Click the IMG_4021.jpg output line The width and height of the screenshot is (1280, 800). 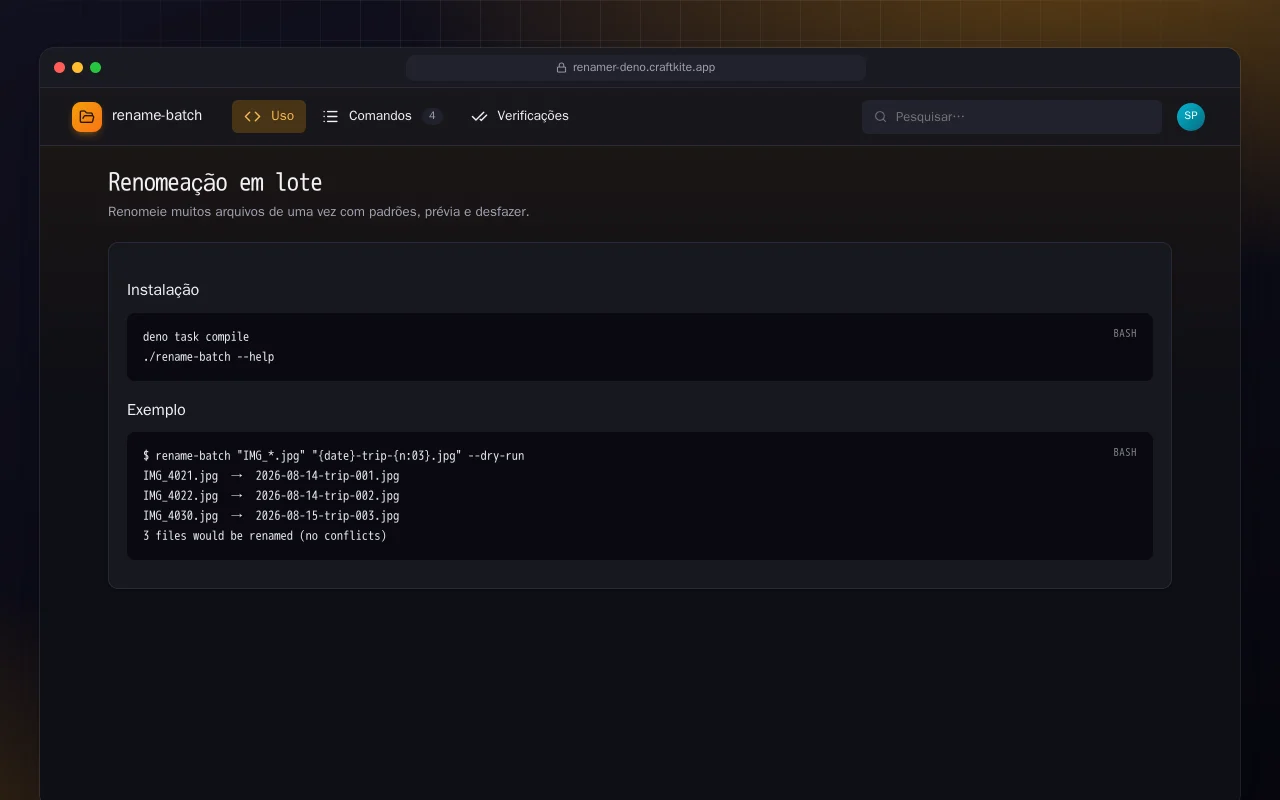click(x=271, y=476)
